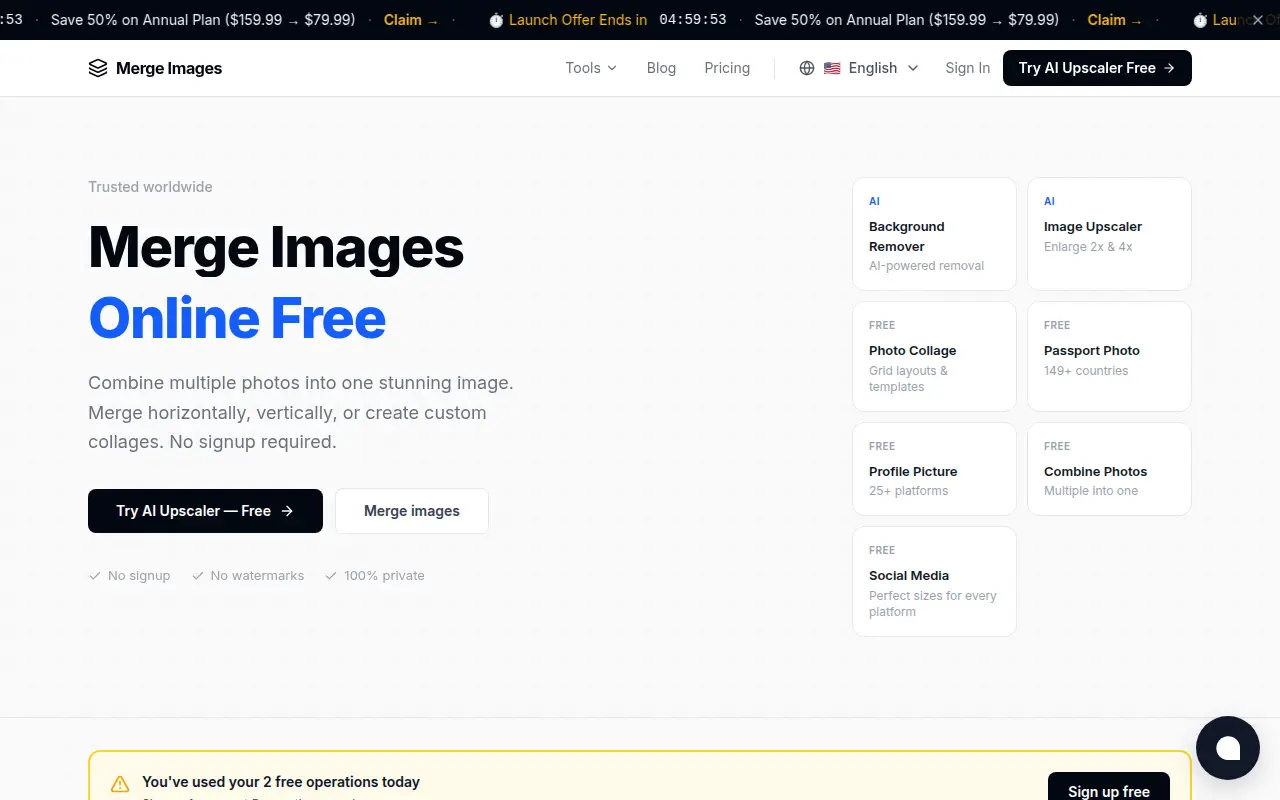Open the Tools dropdown menu

591,68
